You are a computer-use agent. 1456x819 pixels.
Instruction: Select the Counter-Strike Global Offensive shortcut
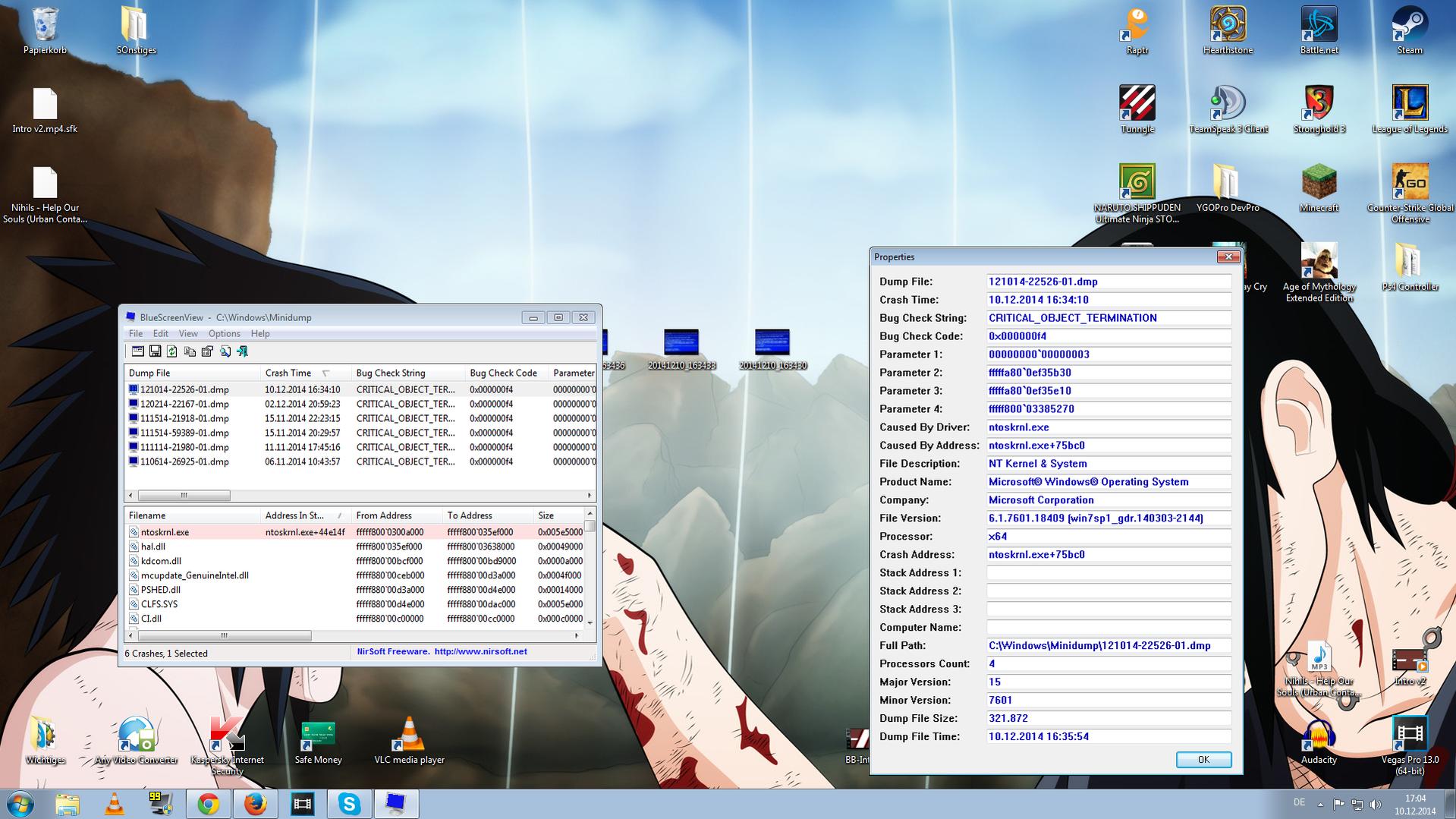click(x=1410, y=194)
